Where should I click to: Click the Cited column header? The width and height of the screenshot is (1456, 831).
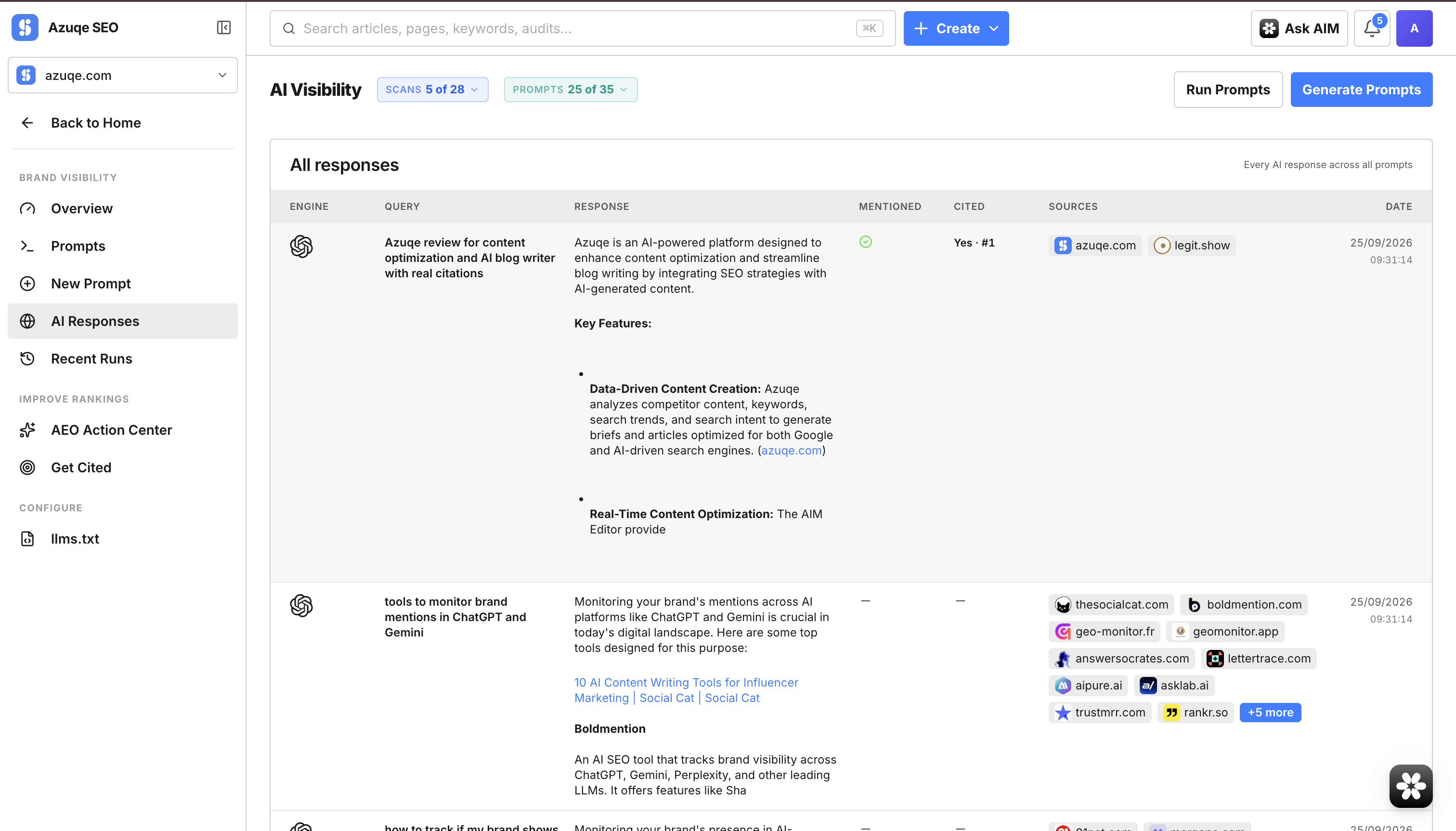969,207
